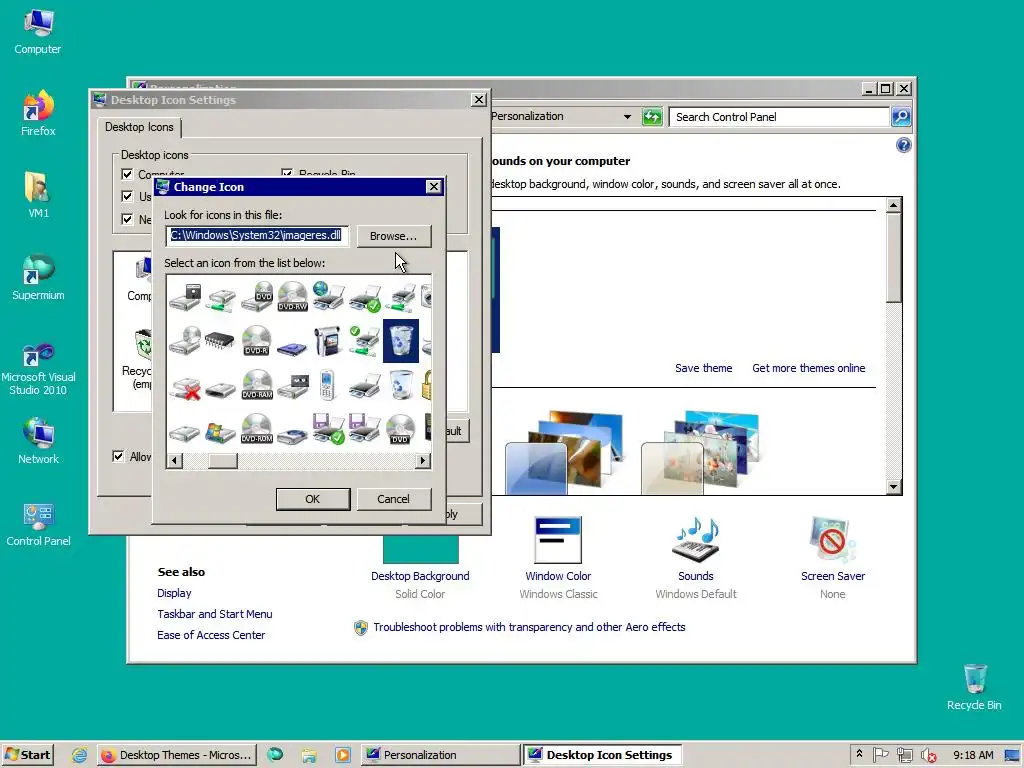Select the Desktop Icons tab
This screenshot has height=768, width=1024.
coord(139,127)
